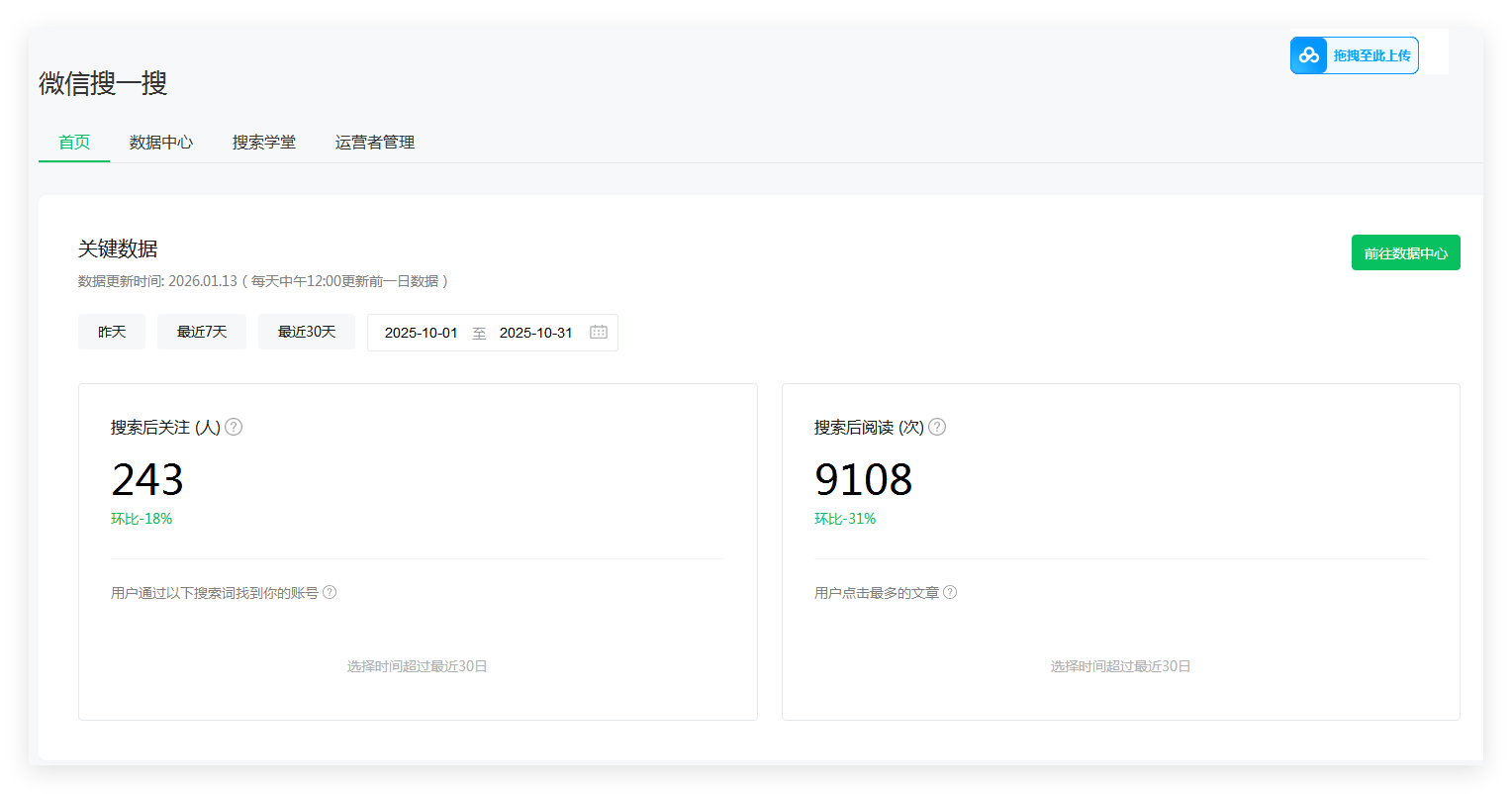Click 选择时间超过最近30日 in the 搜索后阅读 card
Screen dimensions: 1512x794
[1121, 666]
